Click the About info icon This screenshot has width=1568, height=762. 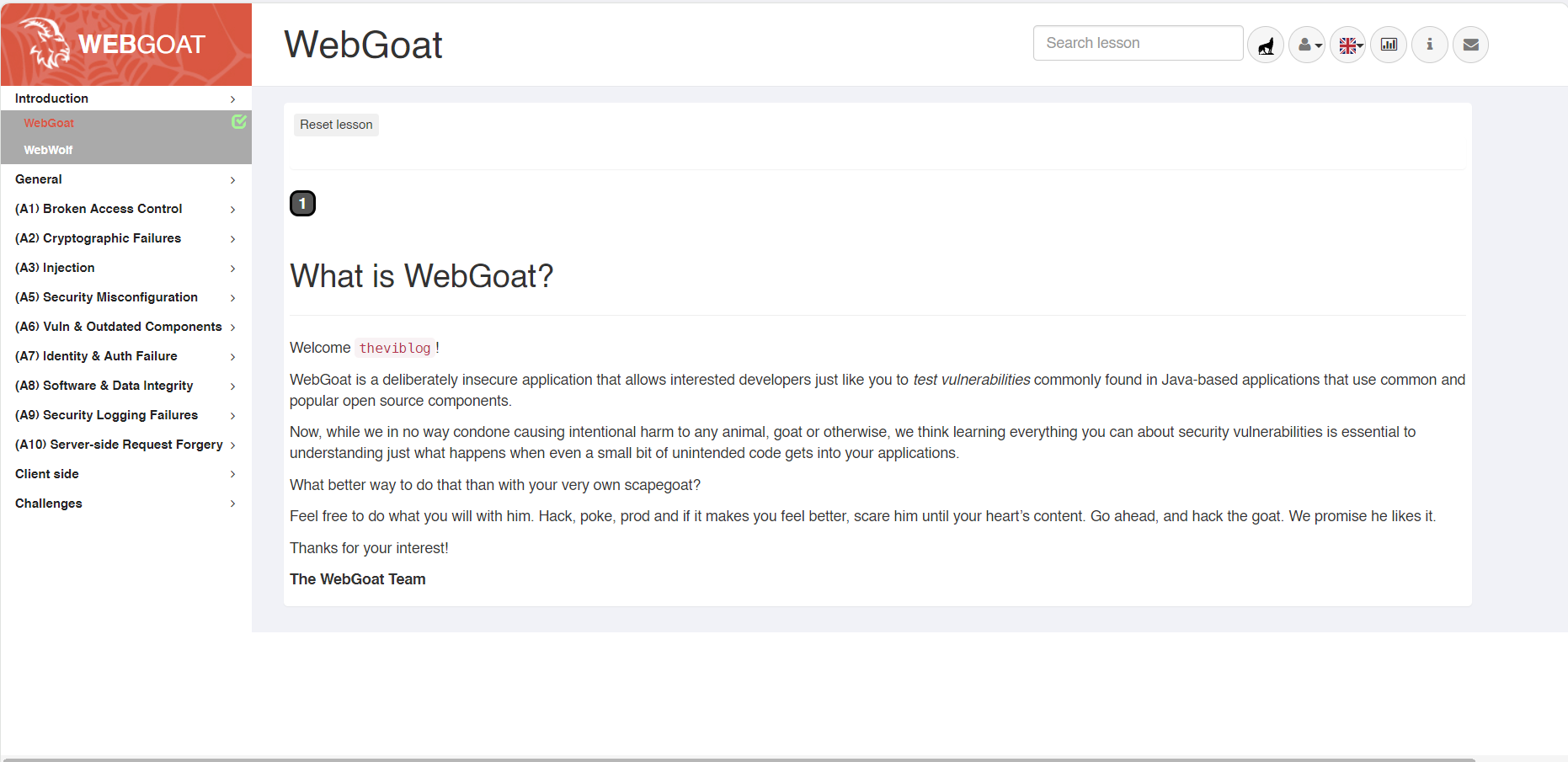(x=1430, y=45)
